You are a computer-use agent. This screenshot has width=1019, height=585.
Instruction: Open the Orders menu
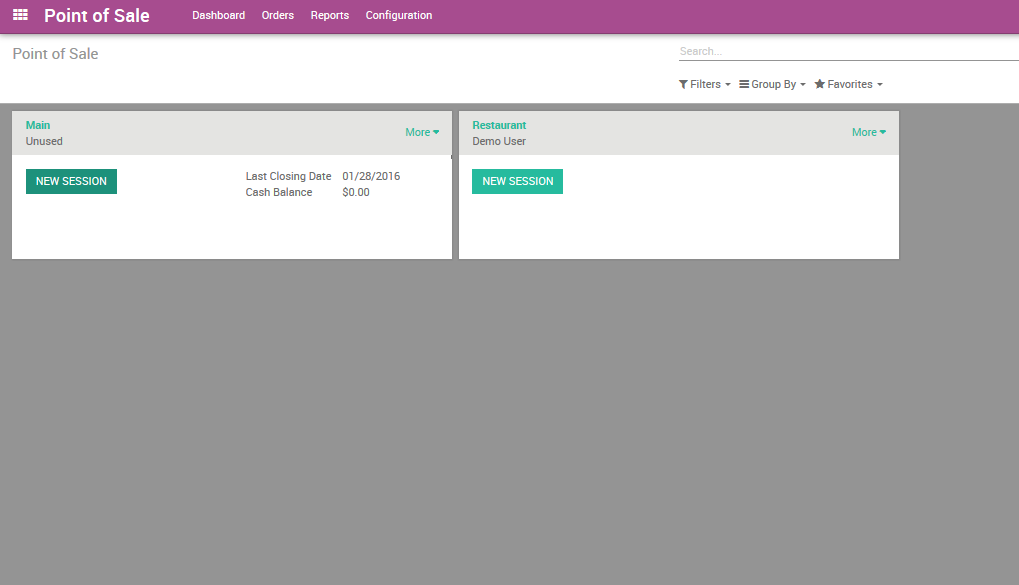pos(277,15)
